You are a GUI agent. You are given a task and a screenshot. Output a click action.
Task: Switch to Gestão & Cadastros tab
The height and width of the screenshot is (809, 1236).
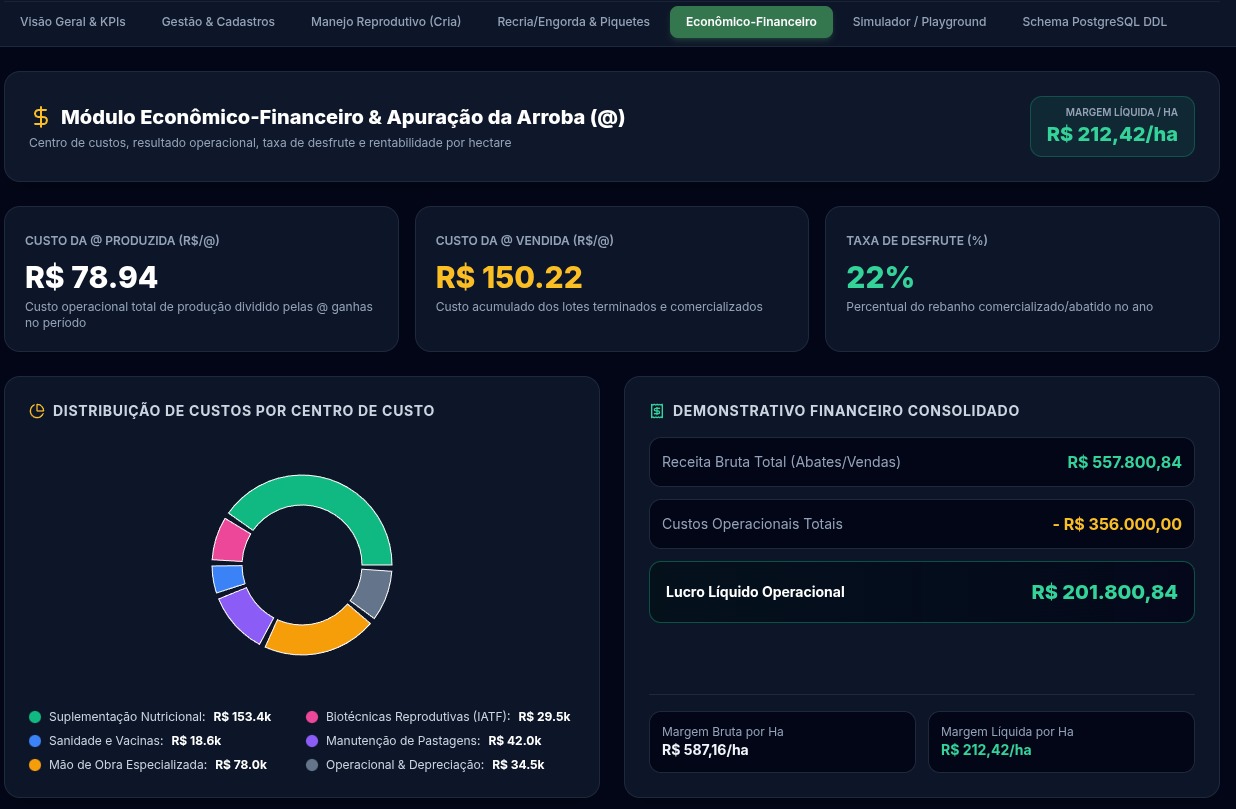point(218,22)
